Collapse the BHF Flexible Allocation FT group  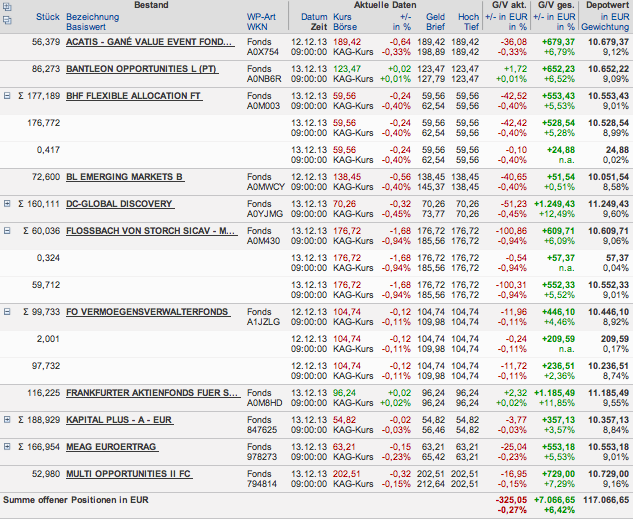7,96
